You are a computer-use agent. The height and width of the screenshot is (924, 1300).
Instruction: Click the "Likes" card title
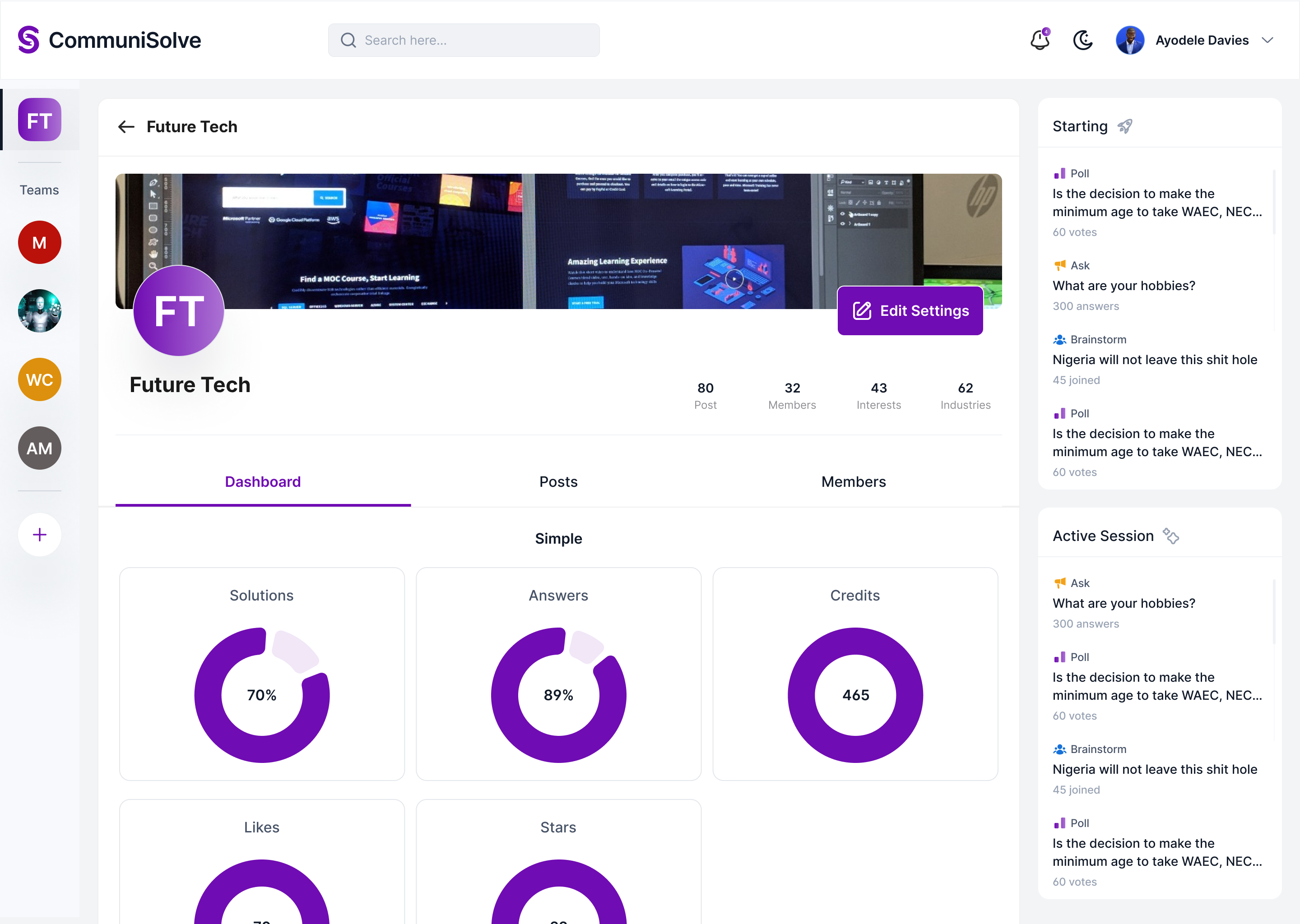tap(262, 827)
